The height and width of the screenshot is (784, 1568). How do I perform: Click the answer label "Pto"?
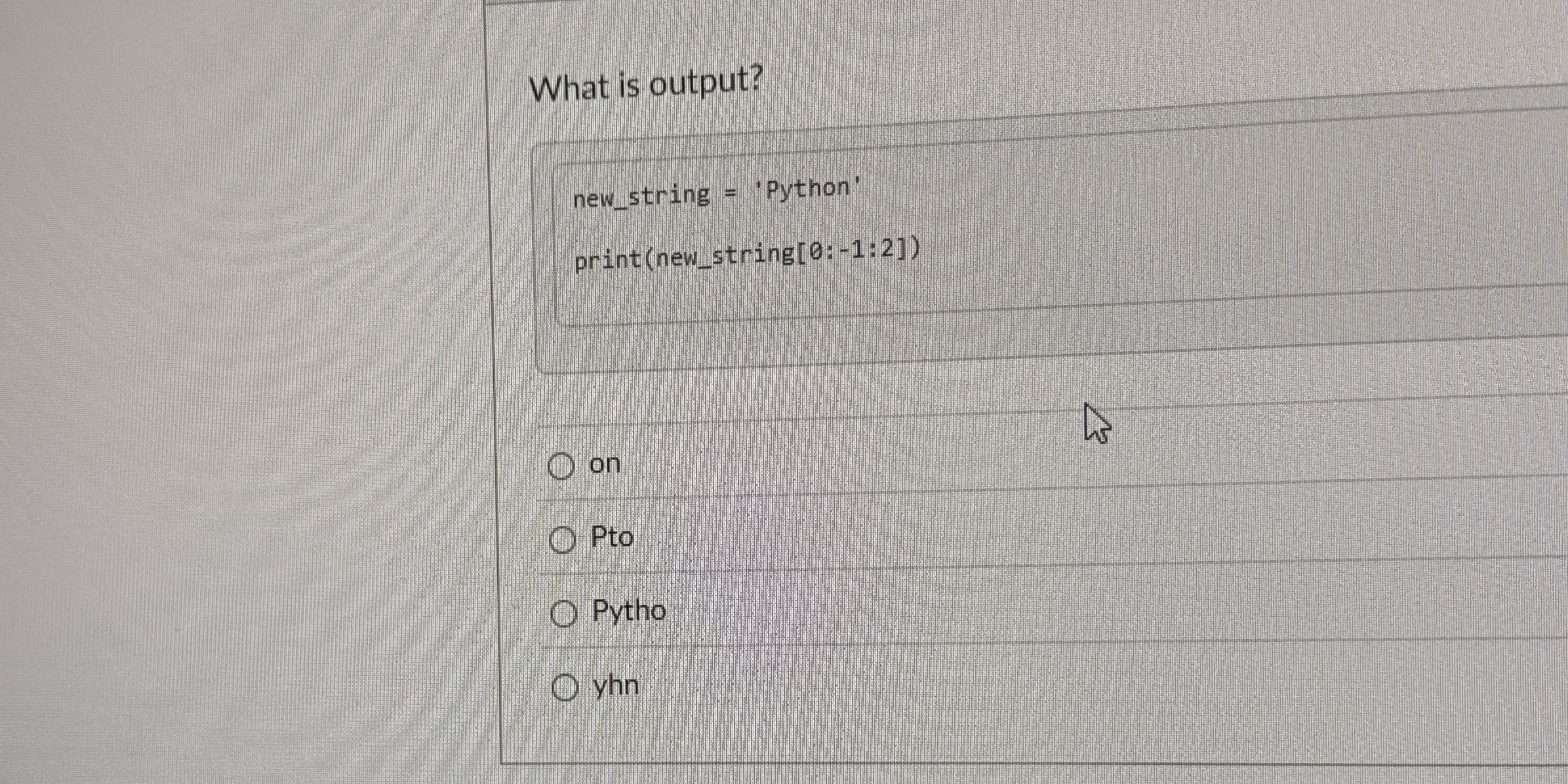coord(611,538)
